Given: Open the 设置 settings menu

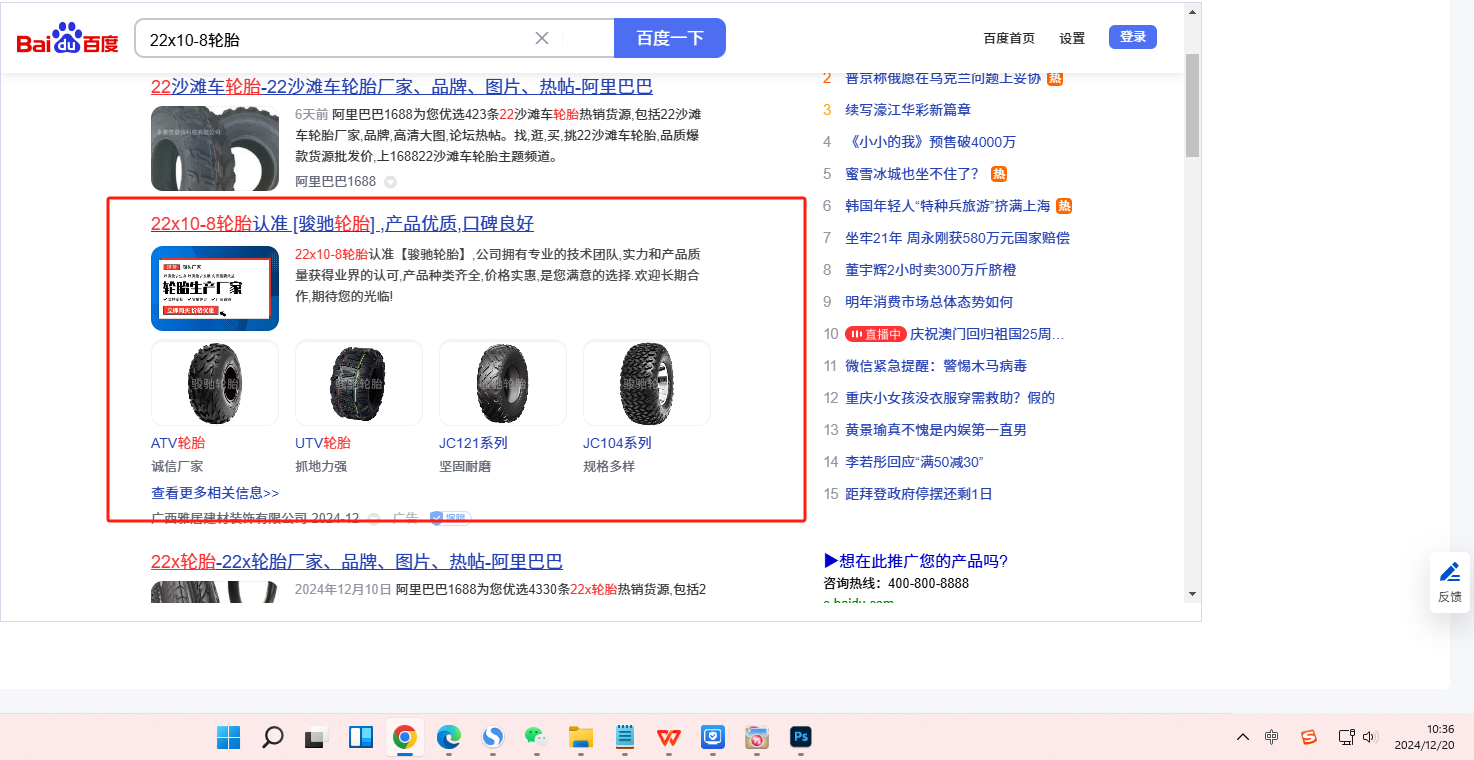Looking at the screenshot, I should pyautogui.click(x=1072, y=38).
